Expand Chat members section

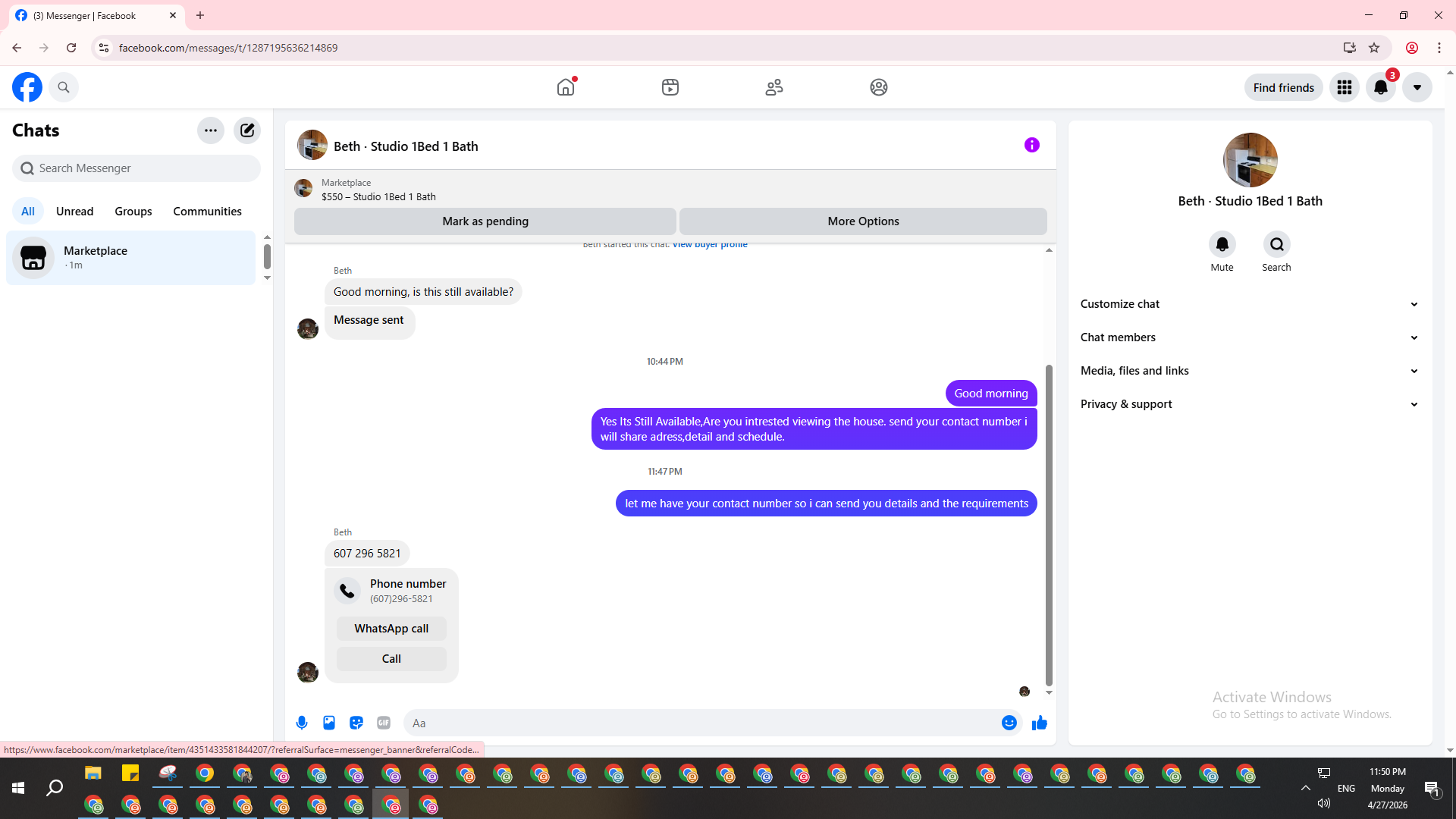1250,337
